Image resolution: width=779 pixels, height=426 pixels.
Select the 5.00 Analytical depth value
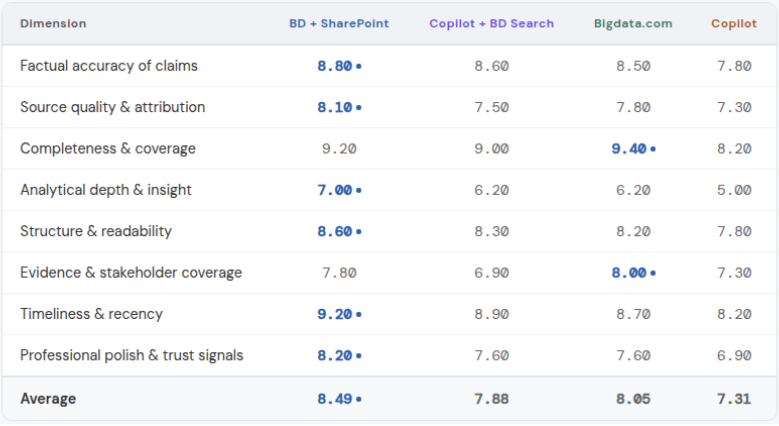[734, 189]
